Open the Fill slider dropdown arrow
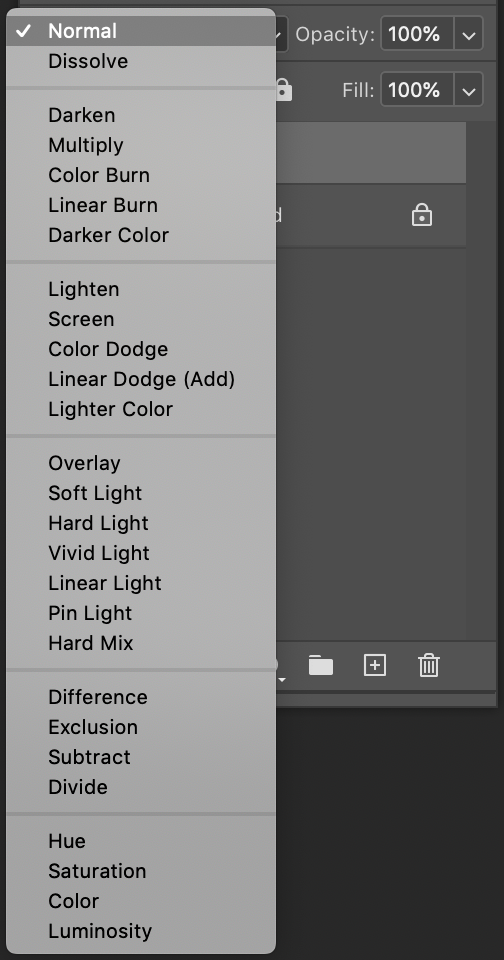Screen dimensions: 504x960 point(468,91)
